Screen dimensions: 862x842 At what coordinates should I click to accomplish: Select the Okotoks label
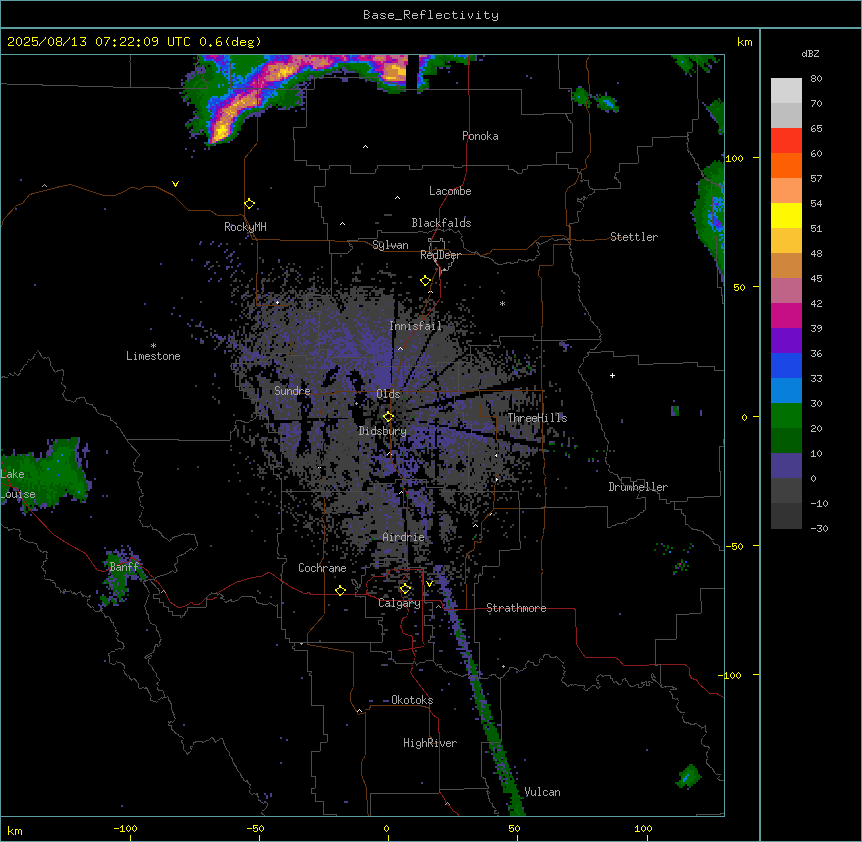[x=412, y=700]
